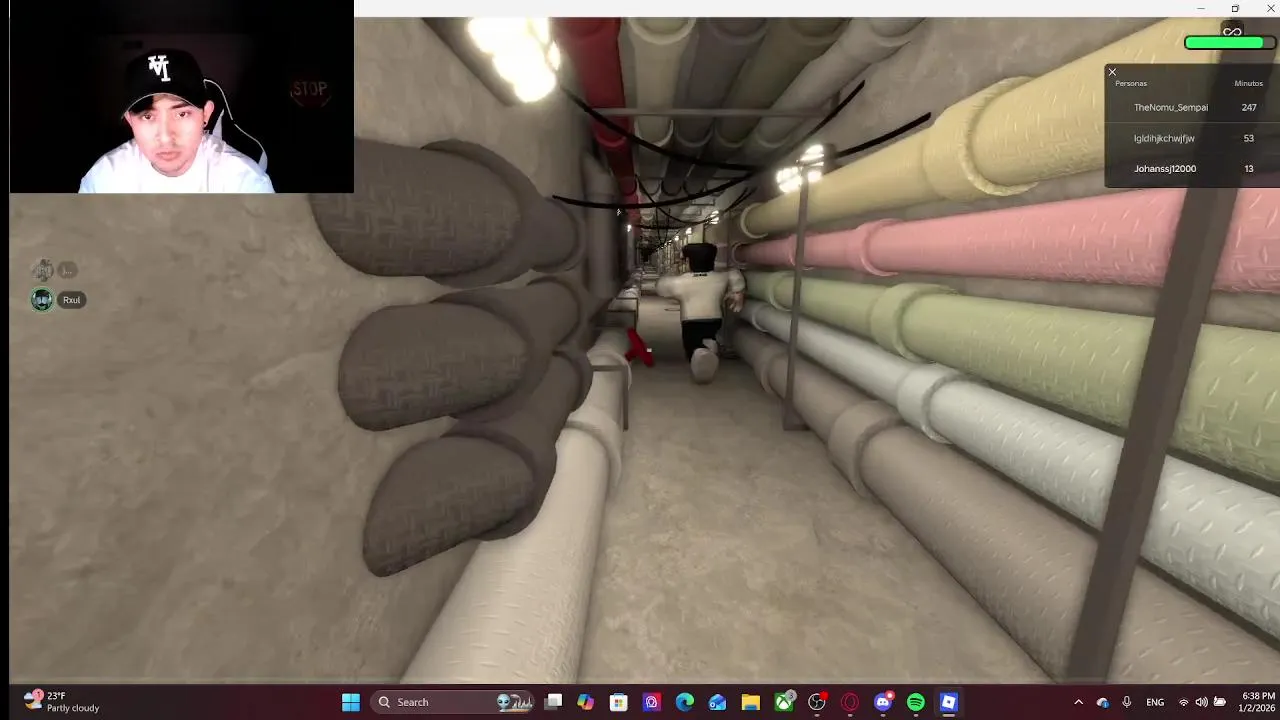This screenshot has height=720, width=1280.
Task: Click the Roblox taskbar icon
Action: click(x=949, y=702)
